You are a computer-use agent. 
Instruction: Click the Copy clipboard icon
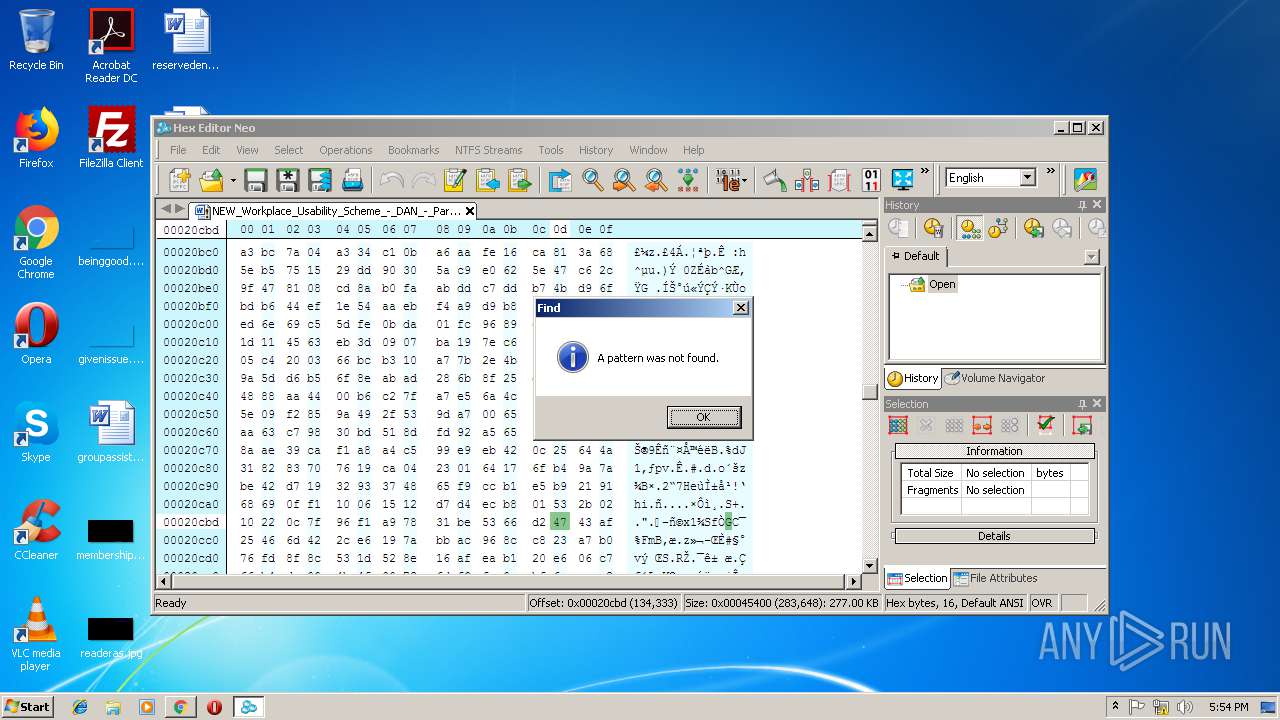coord(487,180)
